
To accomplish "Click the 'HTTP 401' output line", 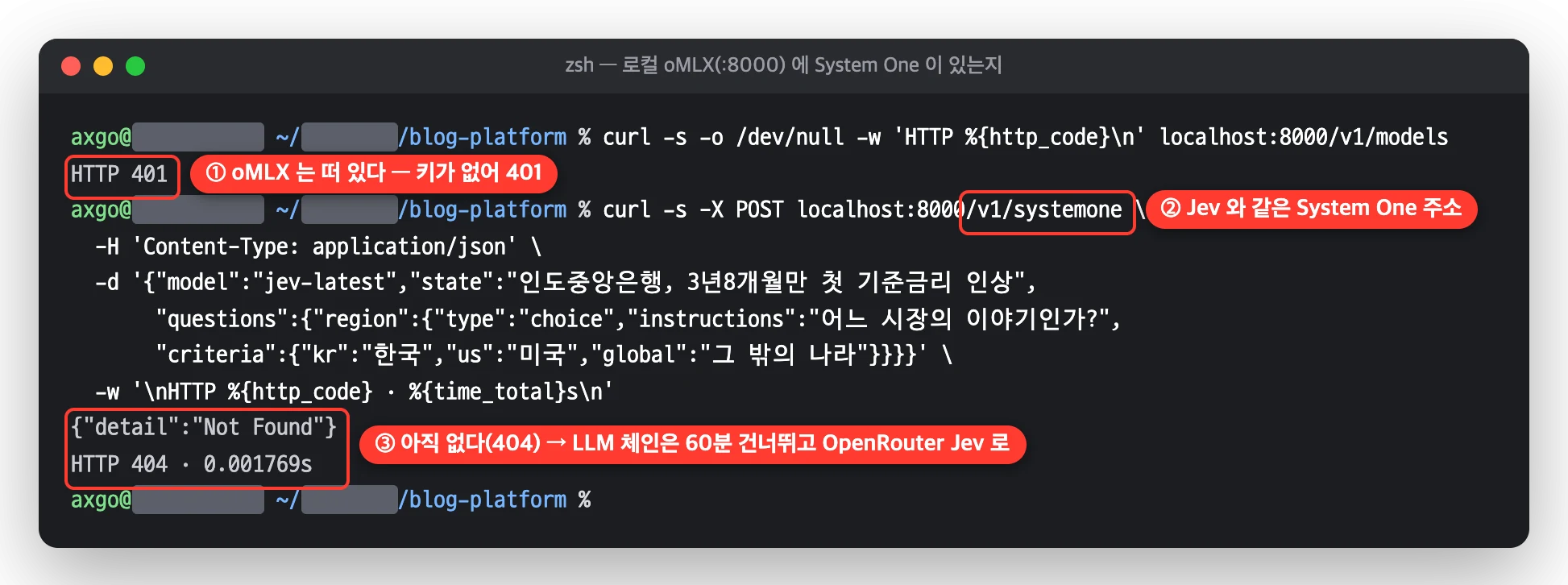I will pyautogui.click(x=119, y=174).
